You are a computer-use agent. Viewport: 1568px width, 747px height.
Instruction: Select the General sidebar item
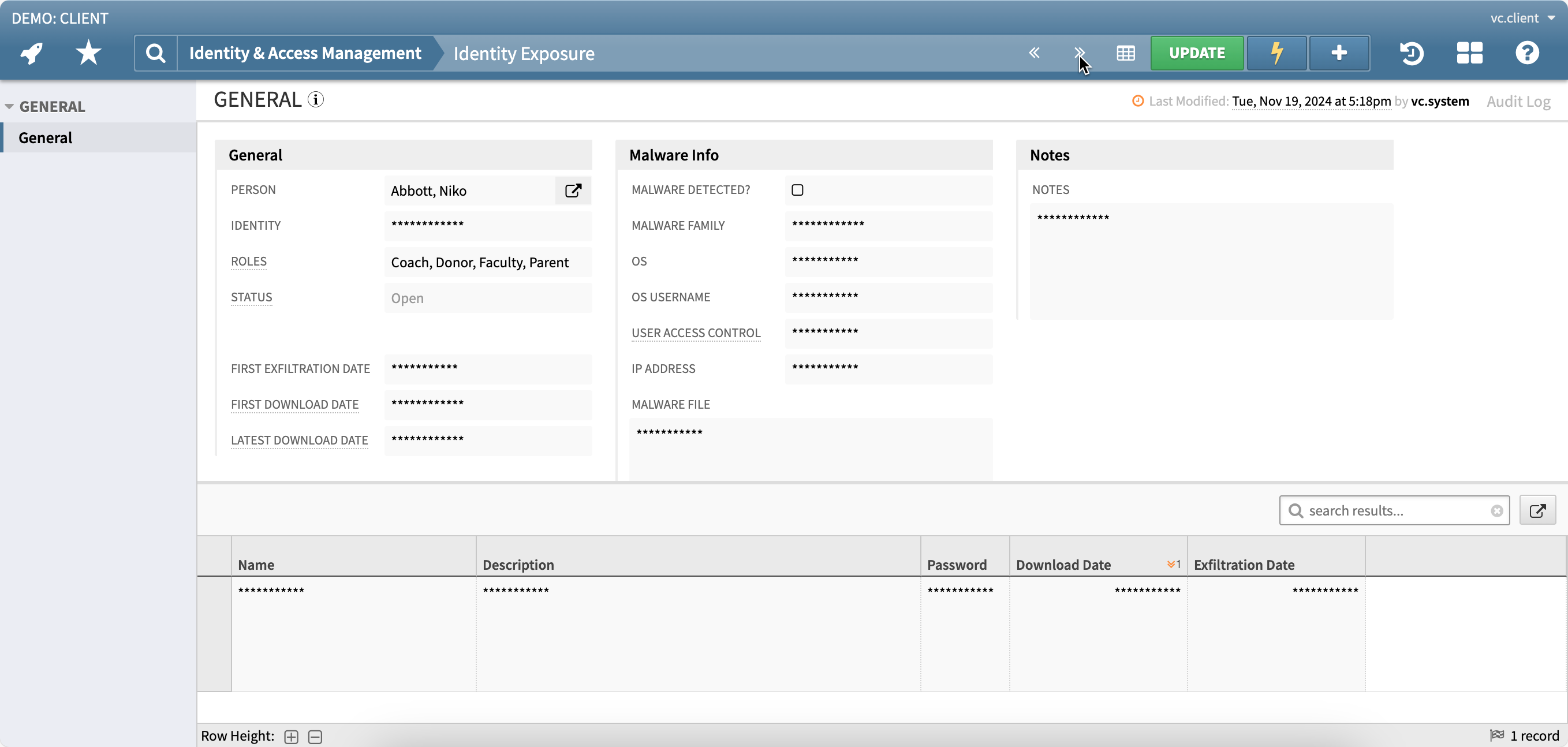pyautogui.click(x=46, y=137)
